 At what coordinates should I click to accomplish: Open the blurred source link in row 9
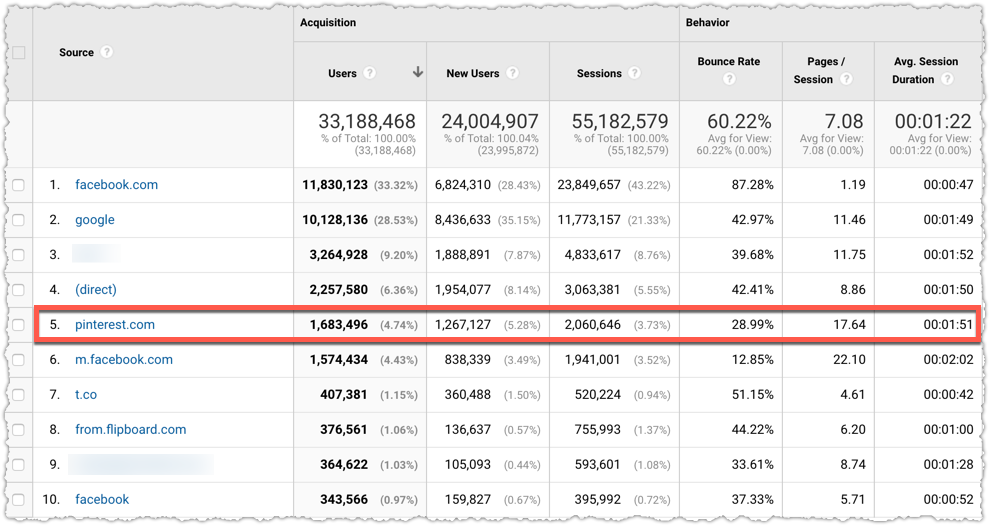tap(141, 465)
